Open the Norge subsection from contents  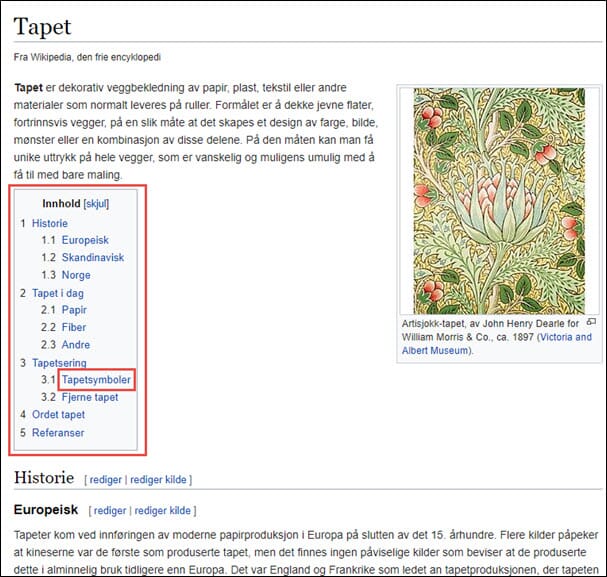pos(76,275)
